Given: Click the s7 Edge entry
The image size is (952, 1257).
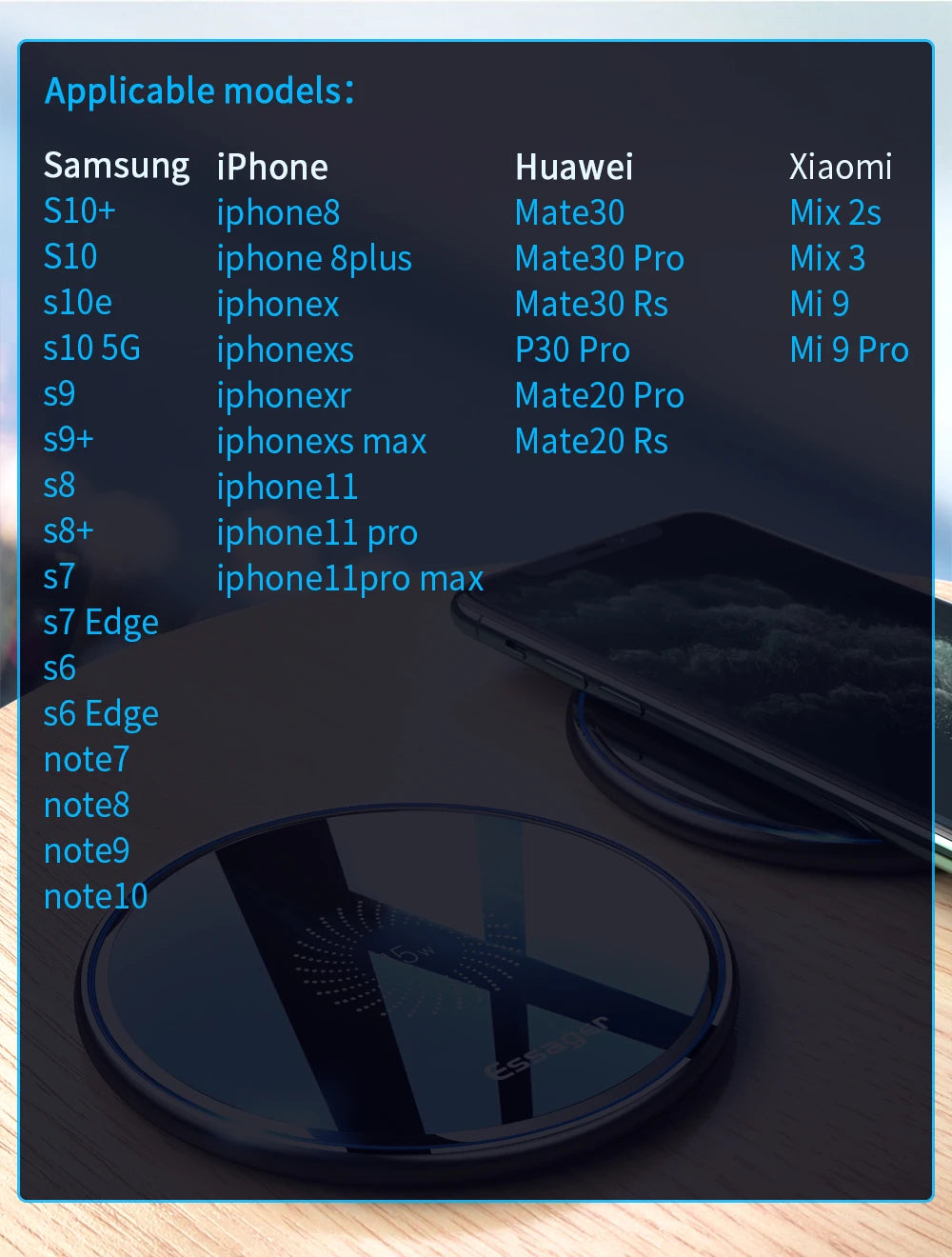Looking at the screenshot, I should (101, 623).
